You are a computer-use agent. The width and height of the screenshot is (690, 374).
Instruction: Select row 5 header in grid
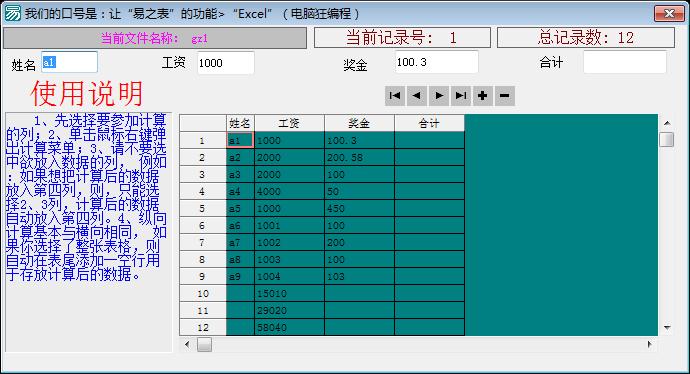pos(202,209)
